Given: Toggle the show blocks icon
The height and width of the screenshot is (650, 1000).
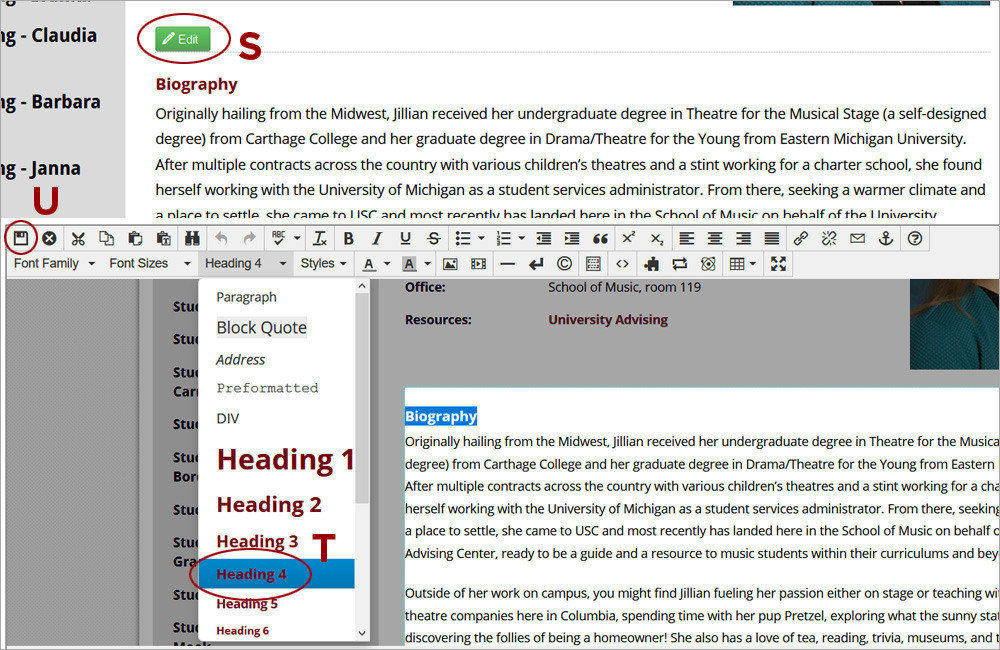Looking at the screenshot, I should [x=593, y=264].
